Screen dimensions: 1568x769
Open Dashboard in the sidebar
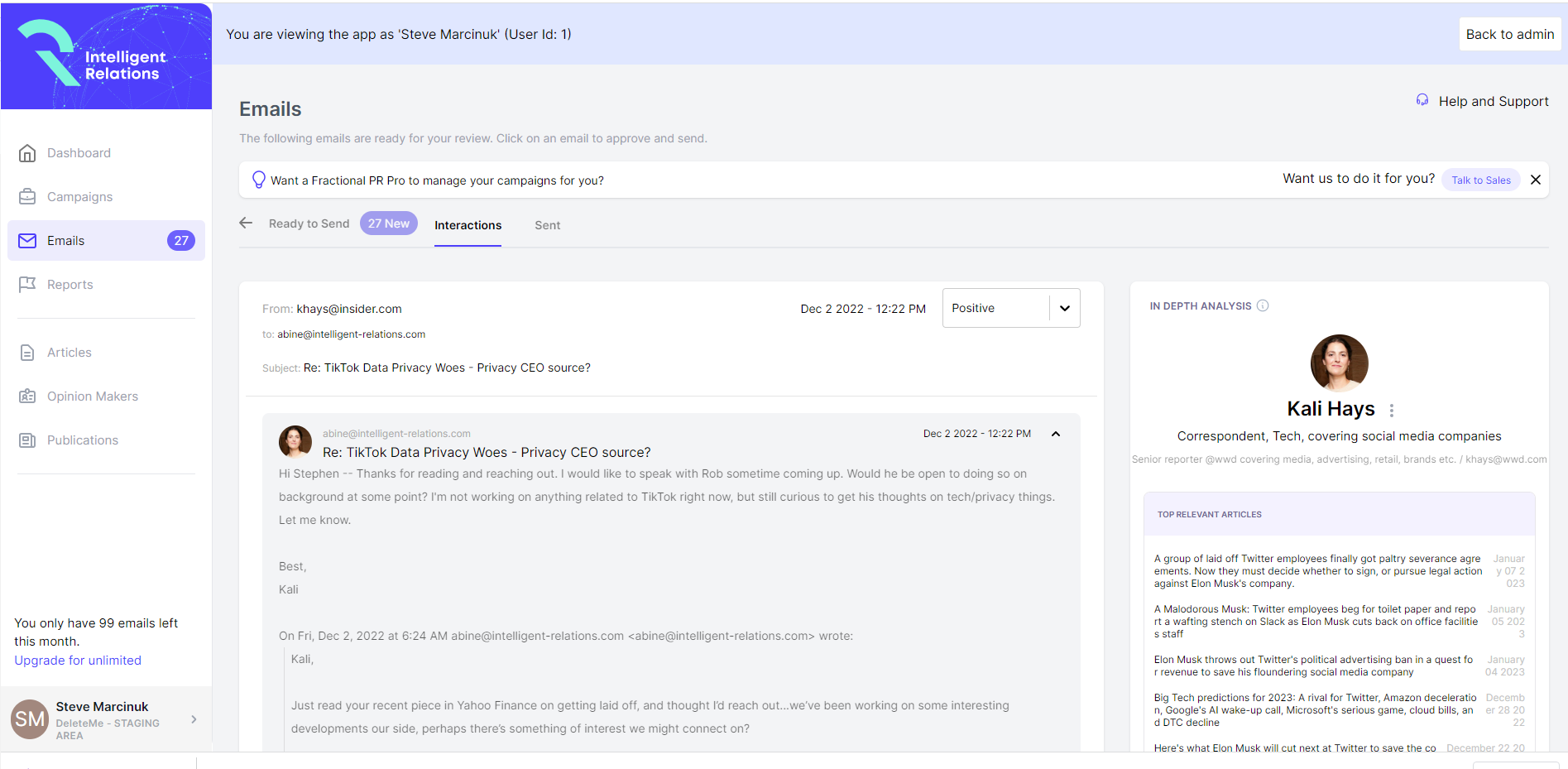pyautogui.click(x=79, y=153)
